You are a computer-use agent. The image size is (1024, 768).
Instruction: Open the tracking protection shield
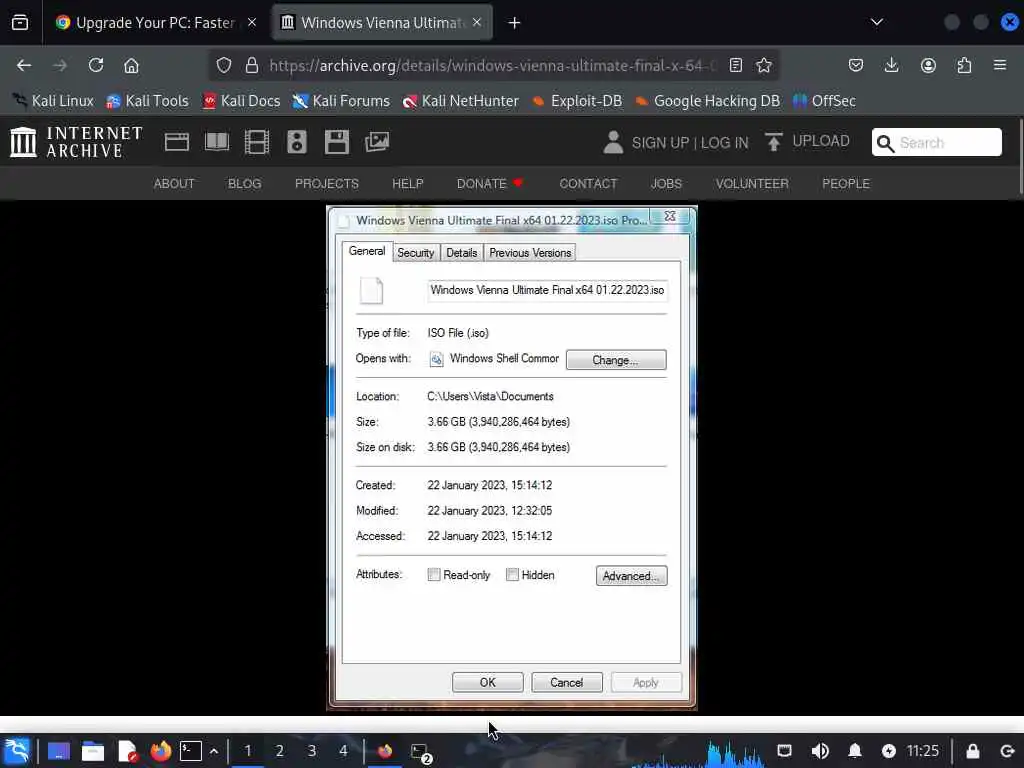coord(224,65)
